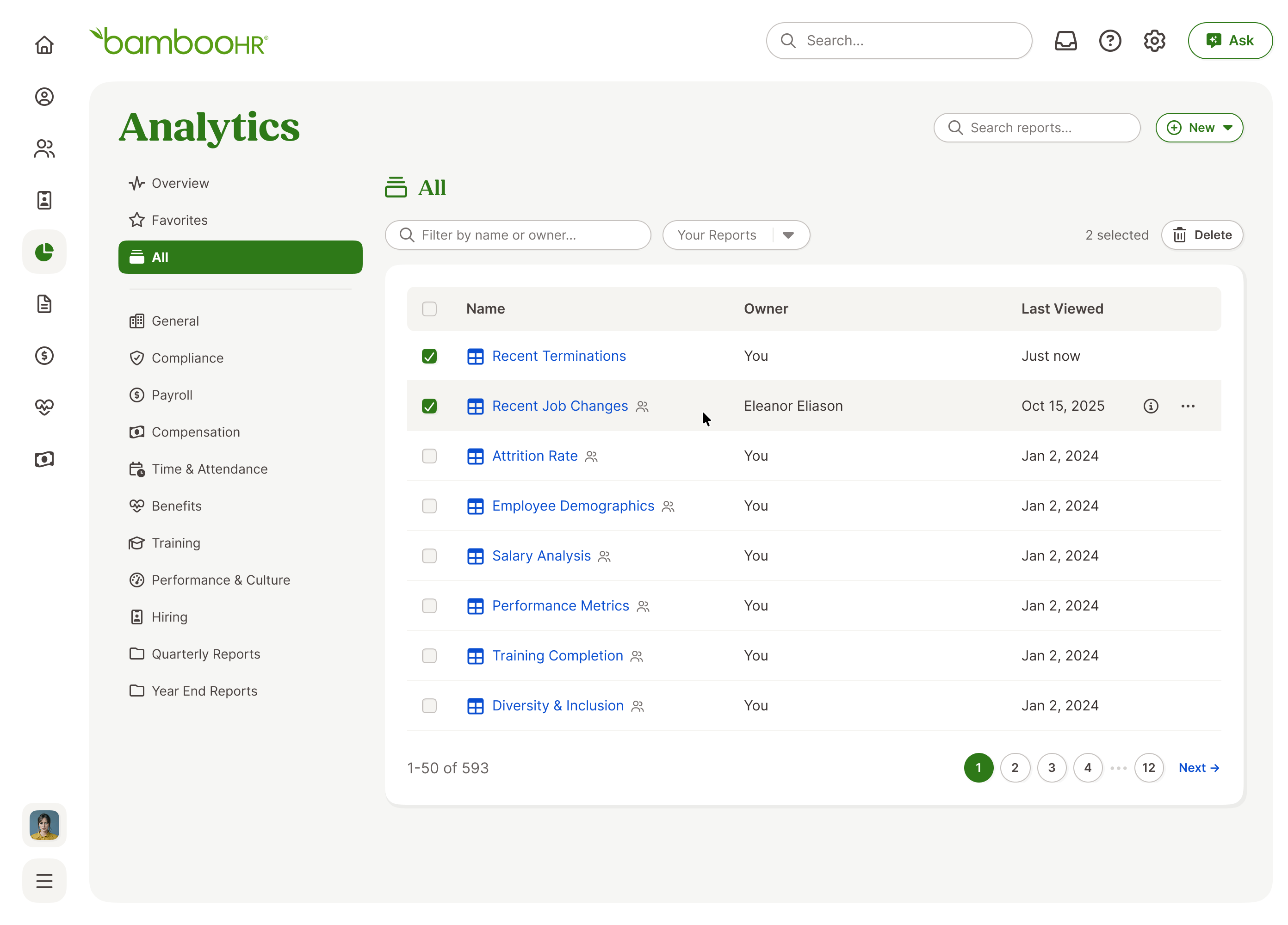The width and height of the screenshot is (1288, 925).
Task: Open the help question mark icon
Action: coord(1110,41)
